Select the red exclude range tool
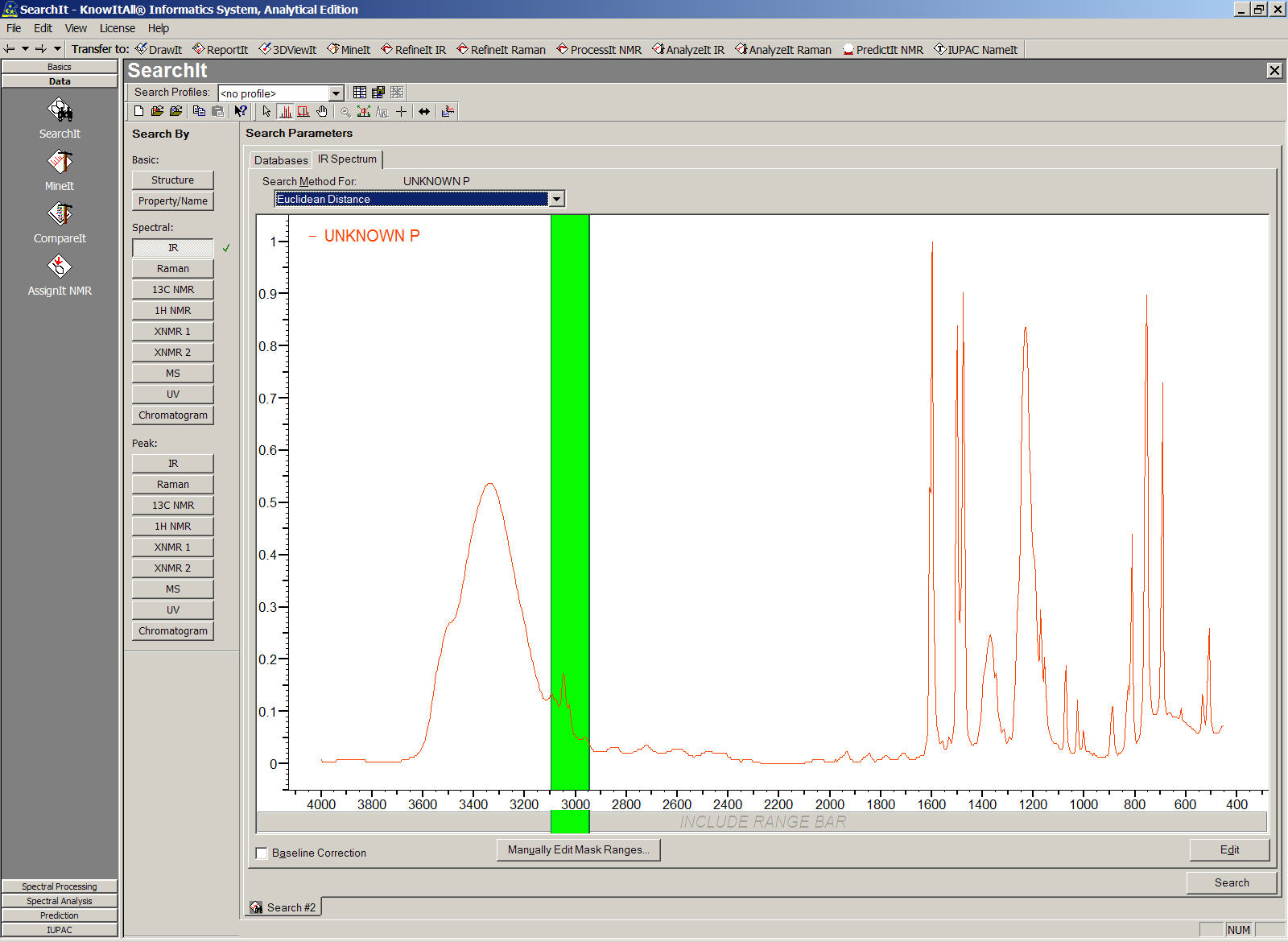This screenshot has width=1288, height=942. coord(303,111)
